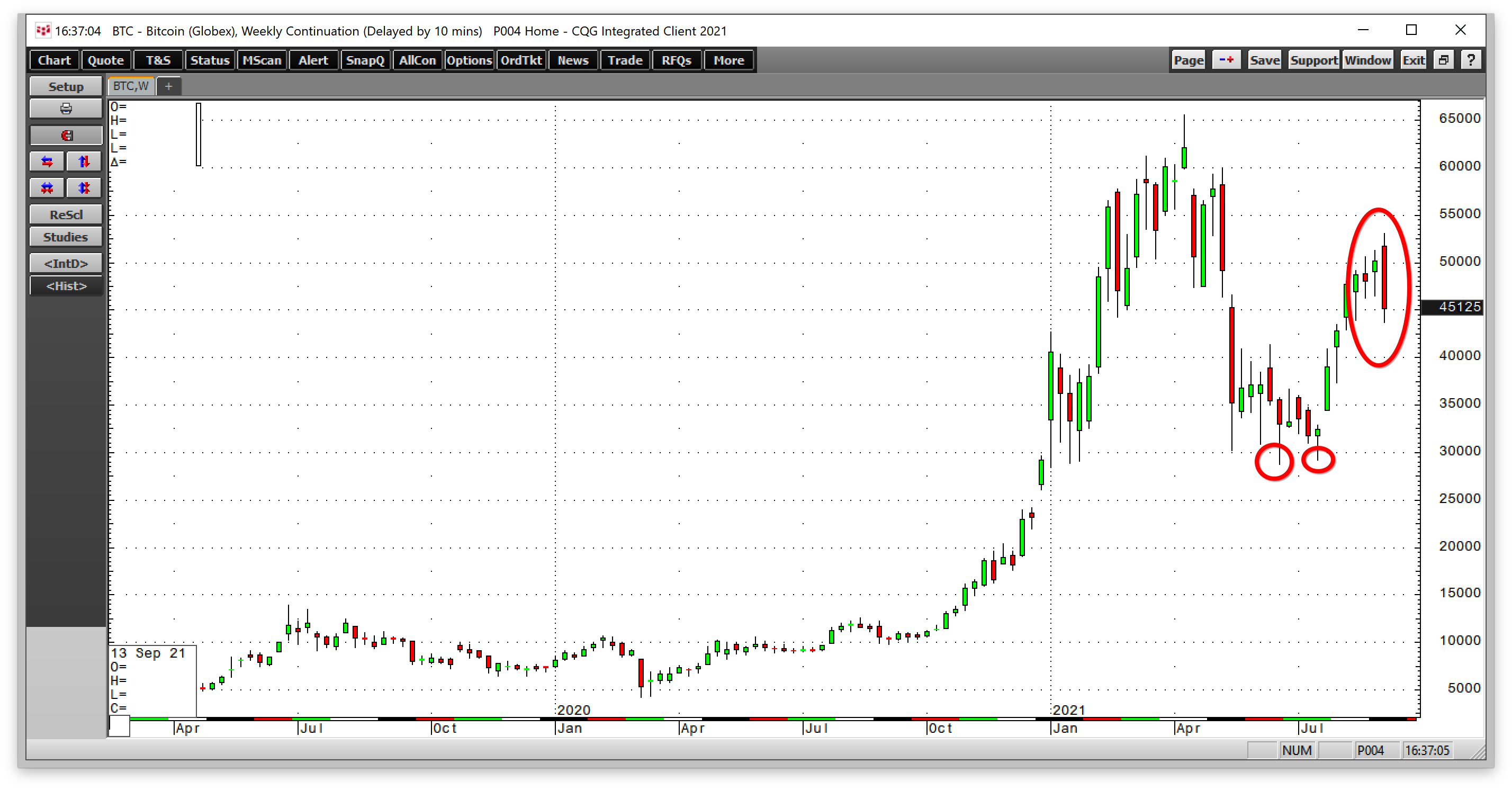The image size is (1512, 790).
Task: Open the More menu in toolbar
Action: tap(728, 60)
